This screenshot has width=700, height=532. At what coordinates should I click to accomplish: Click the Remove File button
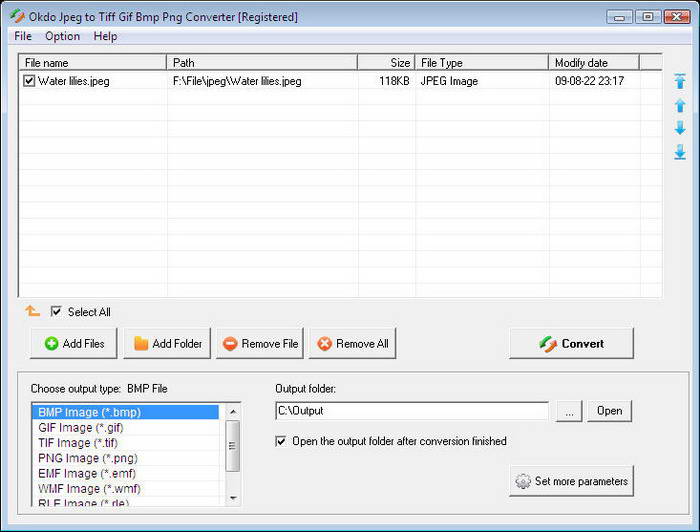pyautogui.click(x=260, y=343)
